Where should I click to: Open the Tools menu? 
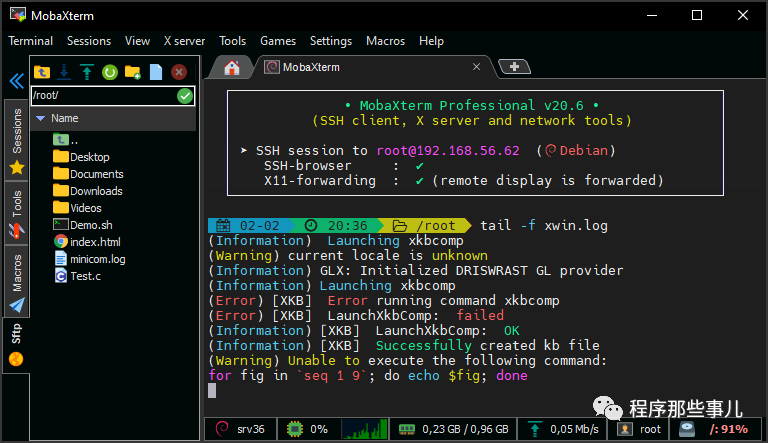(232, 41)
